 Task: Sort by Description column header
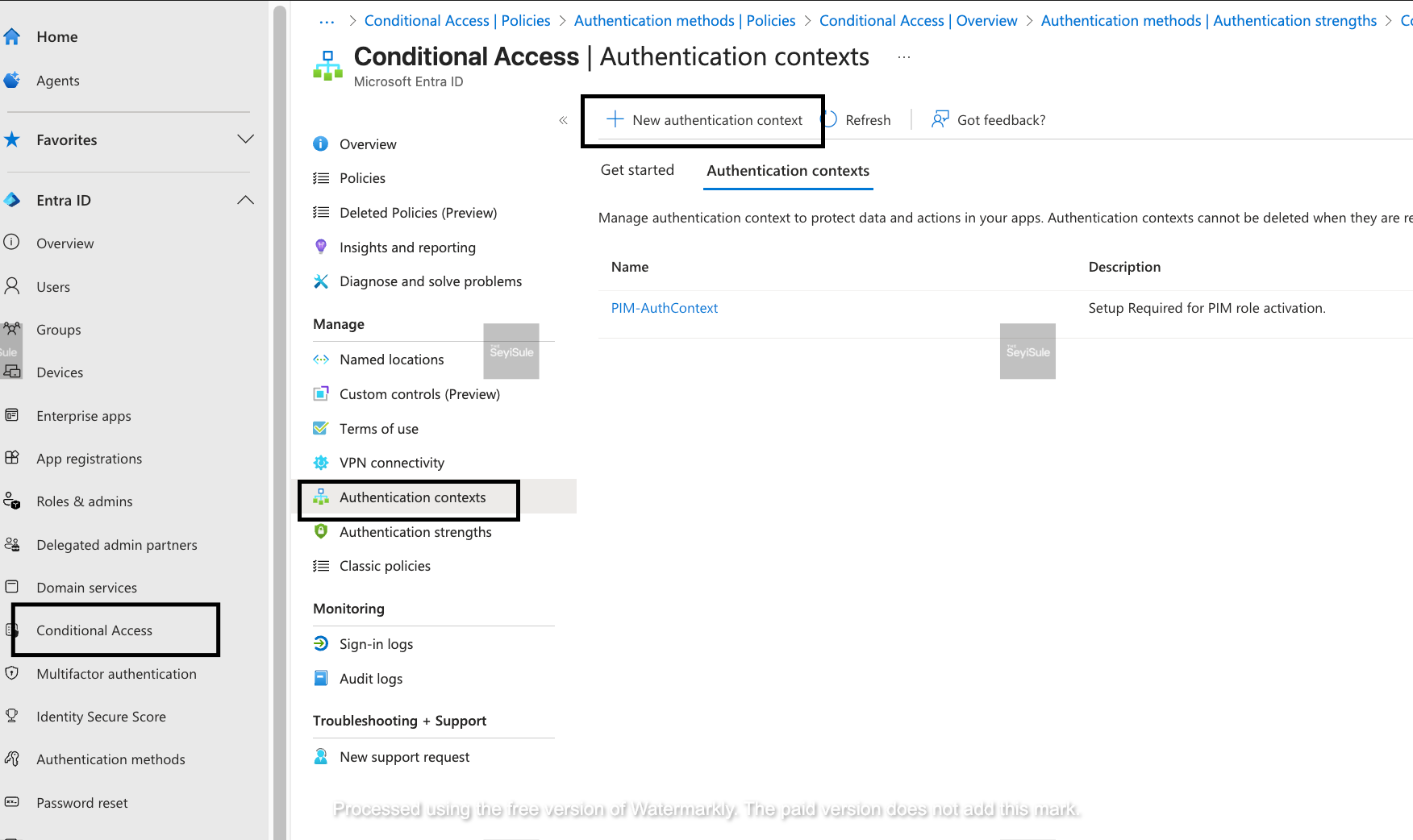pyautogui.click(x=1124, y=267)
